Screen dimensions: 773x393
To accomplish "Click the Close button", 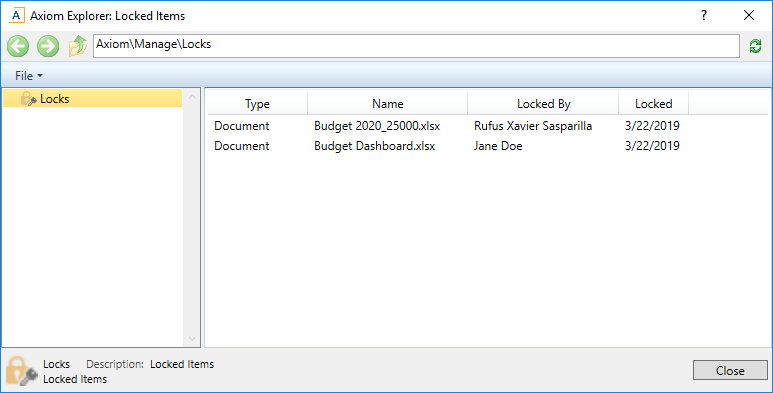I will 730,370.
